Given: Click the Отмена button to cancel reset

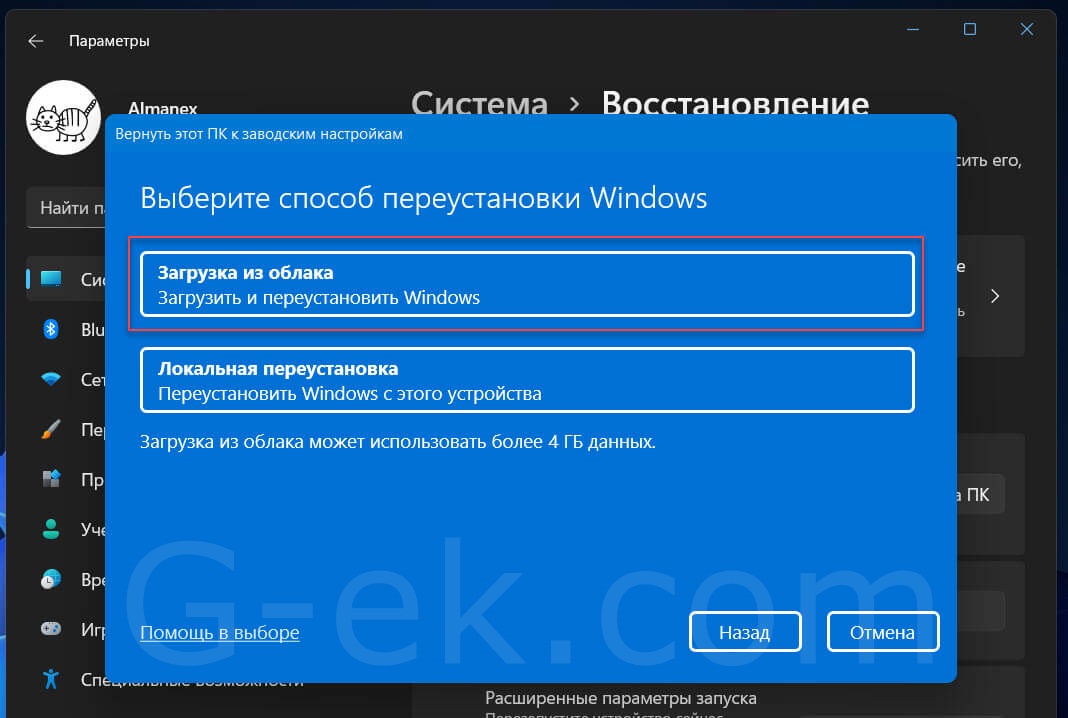Looking at the screenshot, I should 883,632.
